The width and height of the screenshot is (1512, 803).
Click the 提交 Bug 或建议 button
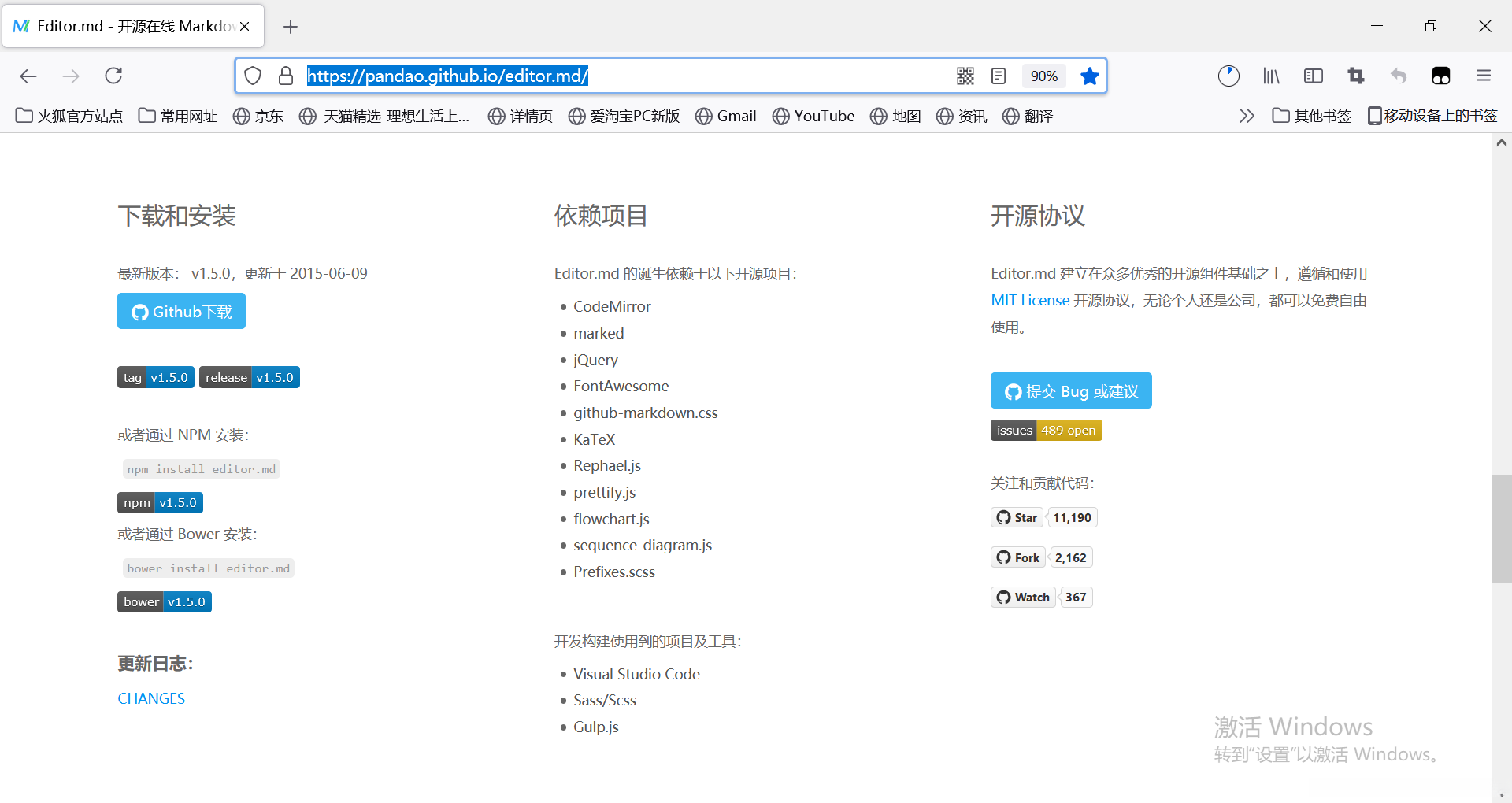tap(1070, 390)
